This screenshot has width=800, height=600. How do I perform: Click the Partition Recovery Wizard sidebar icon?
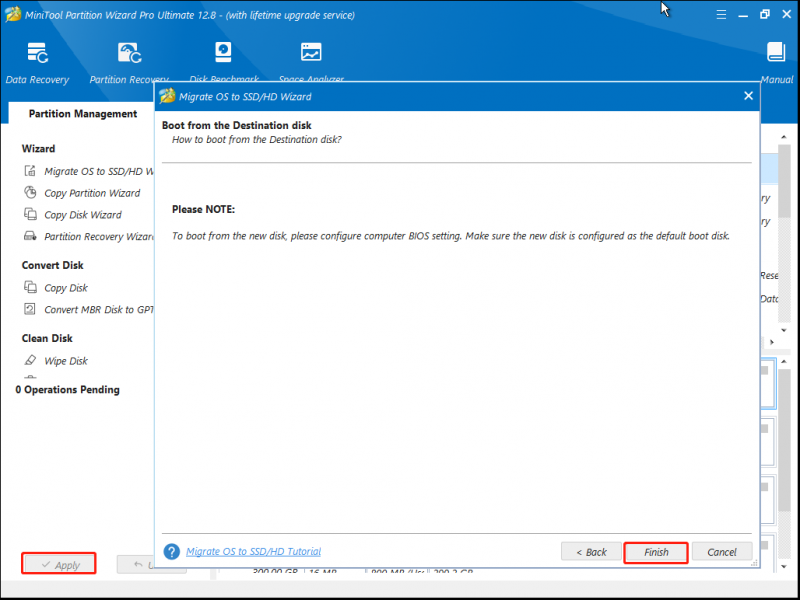click(x=30, y=236)
